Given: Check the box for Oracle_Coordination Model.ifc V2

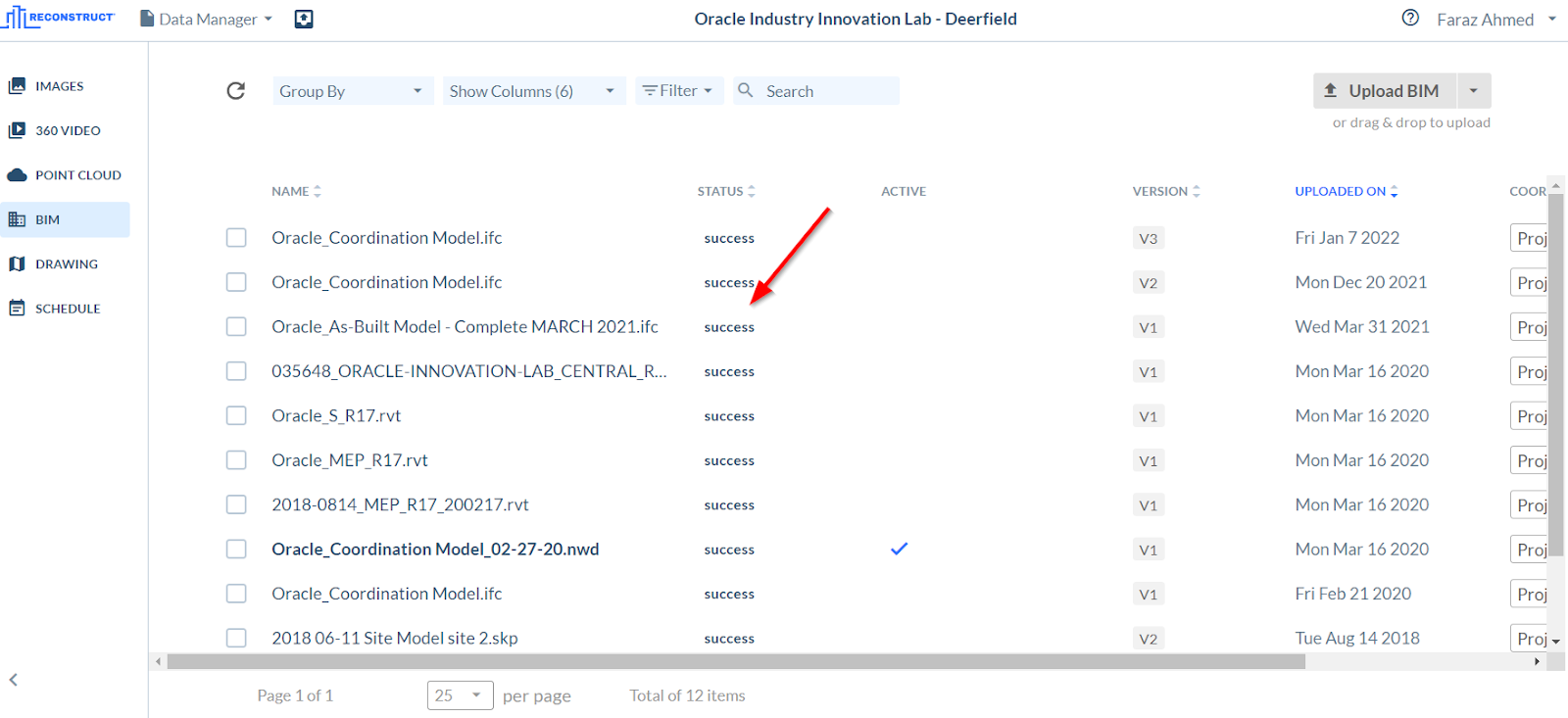Looking at the screenshot, I should (x=236, y=282).
